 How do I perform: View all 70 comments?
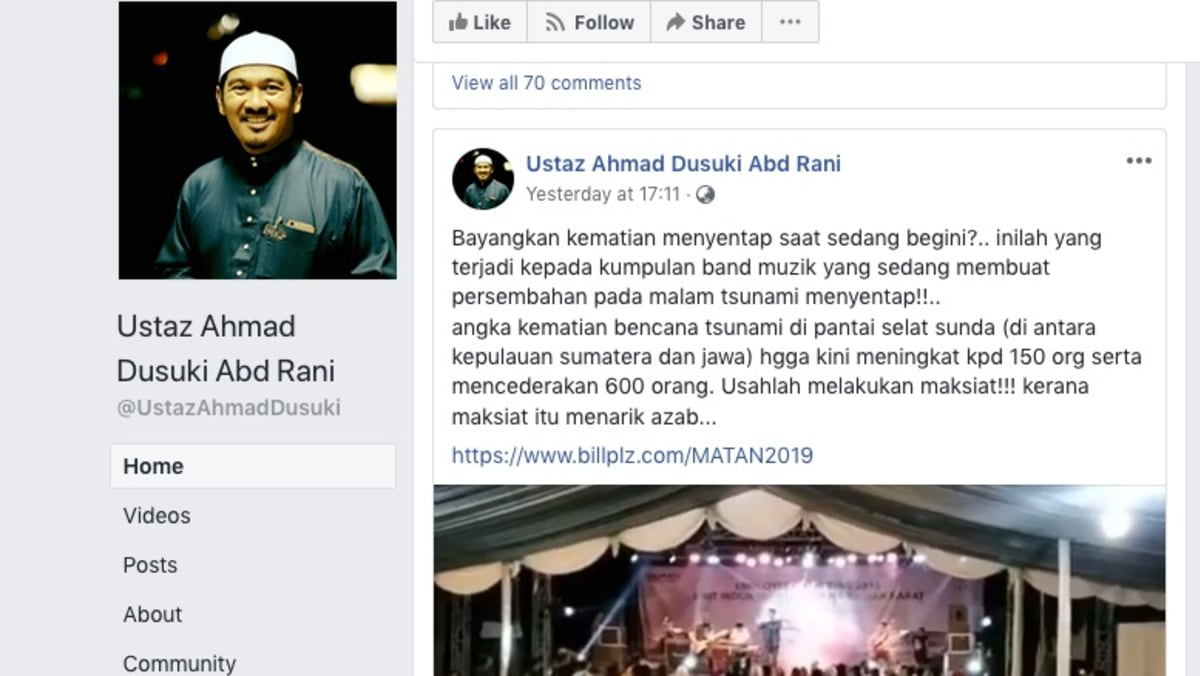tap(546, 83)
